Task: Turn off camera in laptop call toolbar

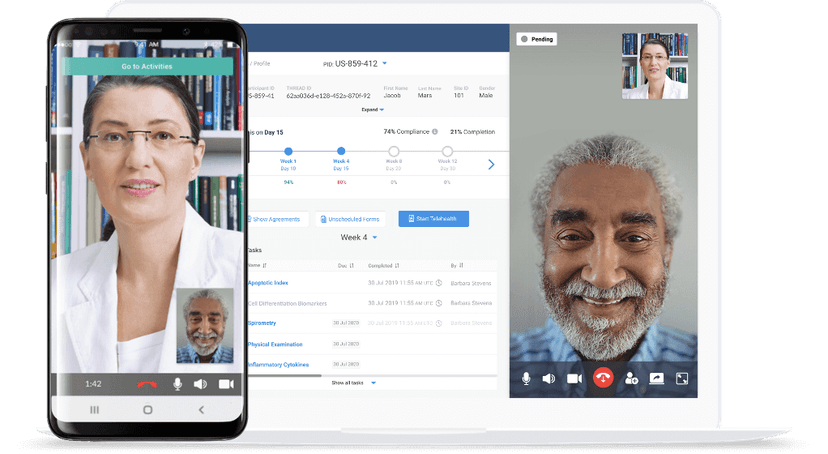Action: pyautogui.click(x=574, y=378)
